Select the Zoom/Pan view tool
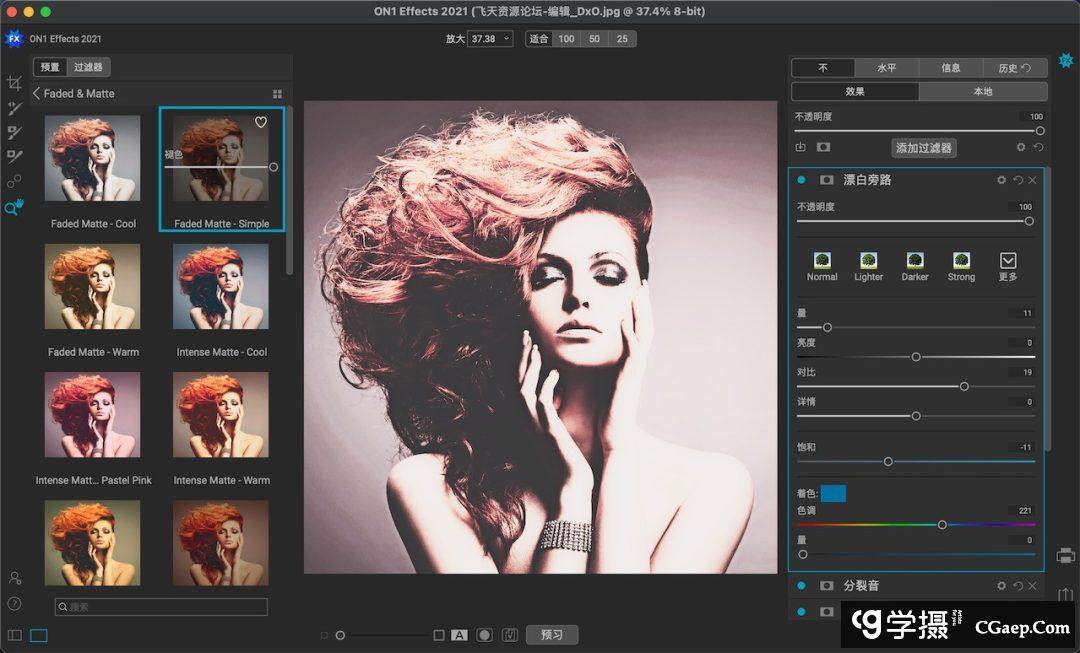The height and width of the screenshot is (653, 1080). click(14, 207)
